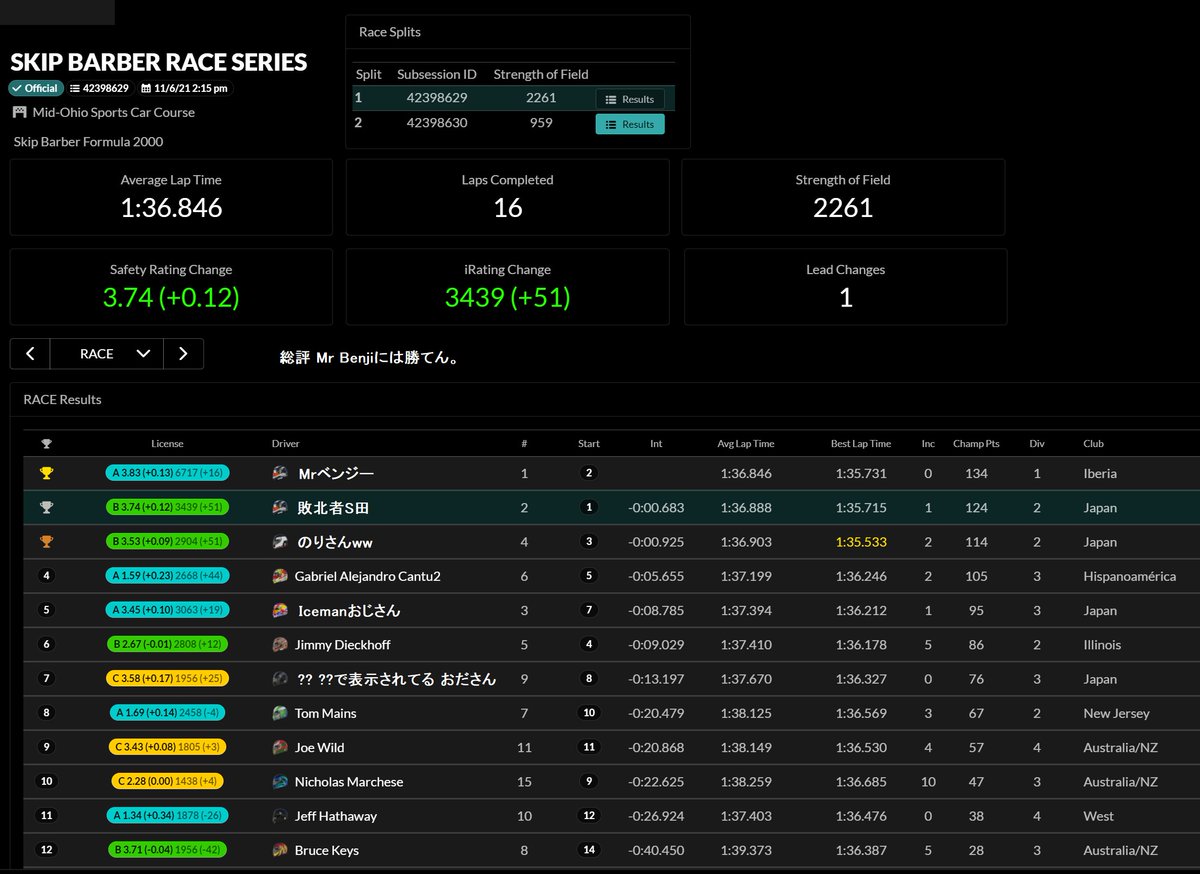Click the trophy icon in the table header
This screenshot has height=874, width=1200.
click(46, 444)
